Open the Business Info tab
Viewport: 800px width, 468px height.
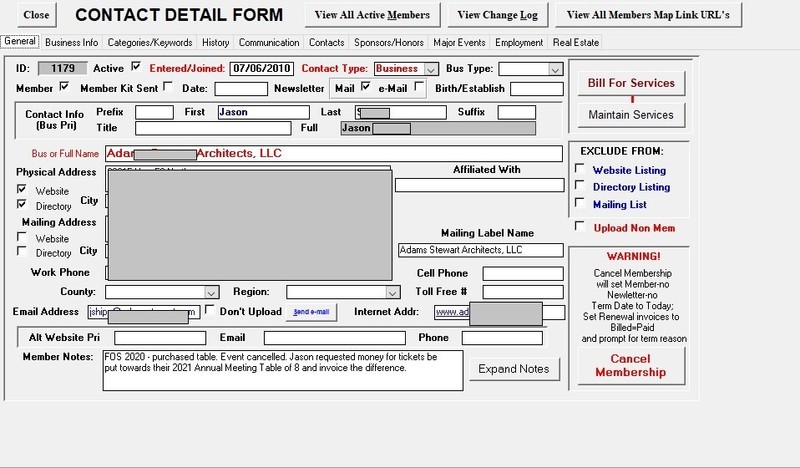(71, 42)
